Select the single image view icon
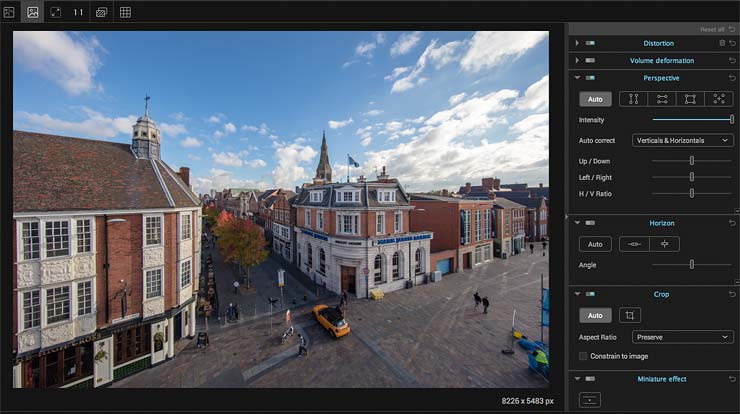Viewport: 740px width, 414px height. [33, 12]
